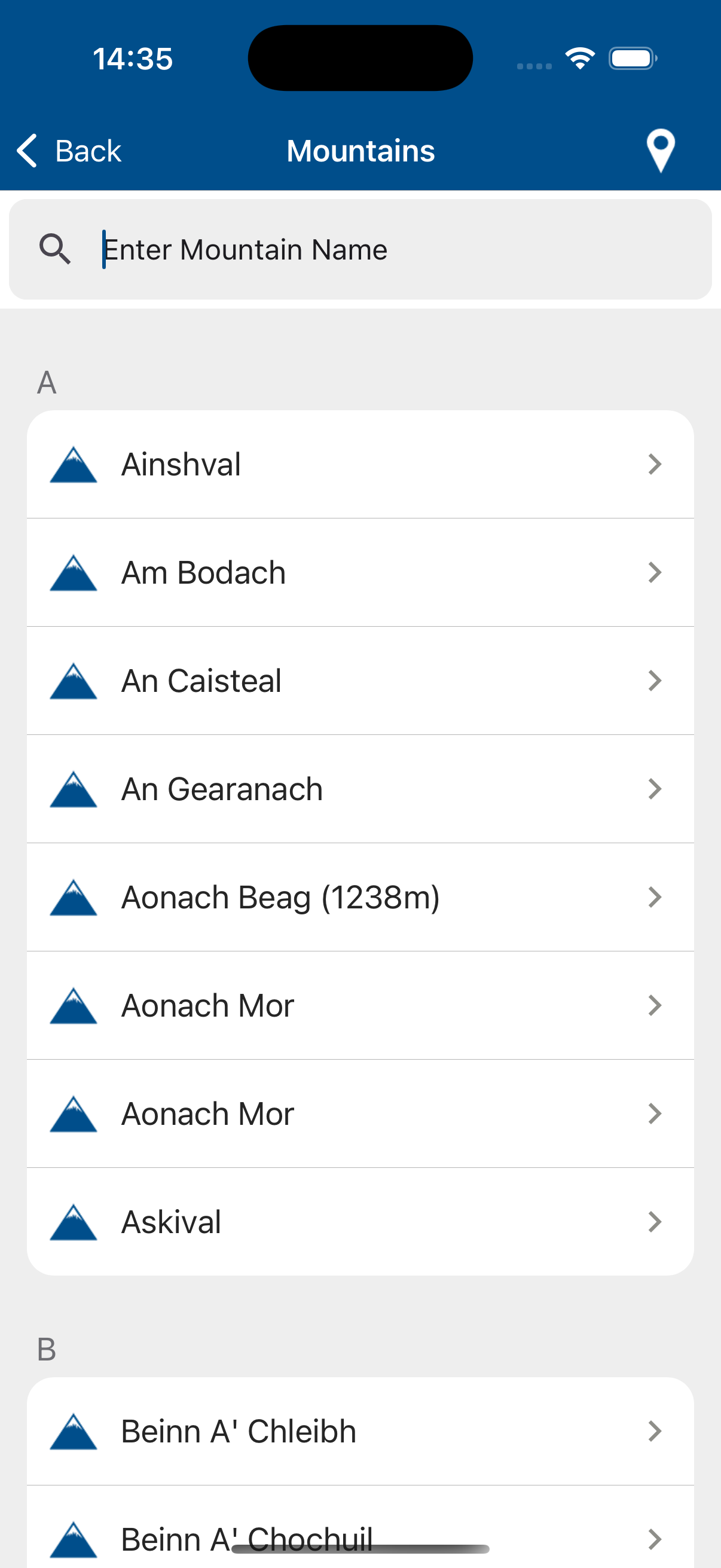Open the Askival row chevron
The width and height of the screenshot is (721, 1568).
(x=655, y=1222)
